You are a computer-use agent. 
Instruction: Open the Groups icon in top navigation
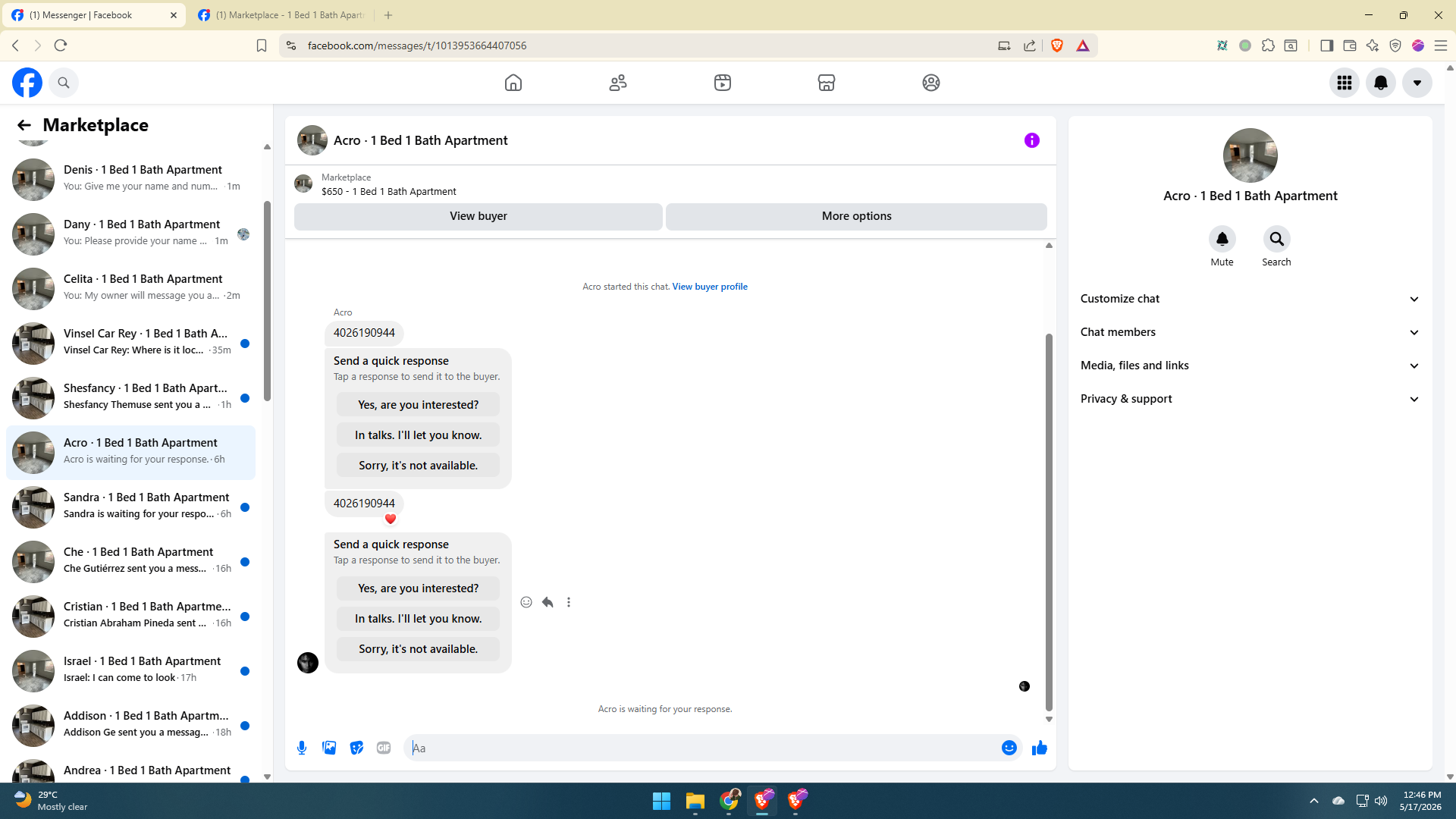[x=931, y=83]
